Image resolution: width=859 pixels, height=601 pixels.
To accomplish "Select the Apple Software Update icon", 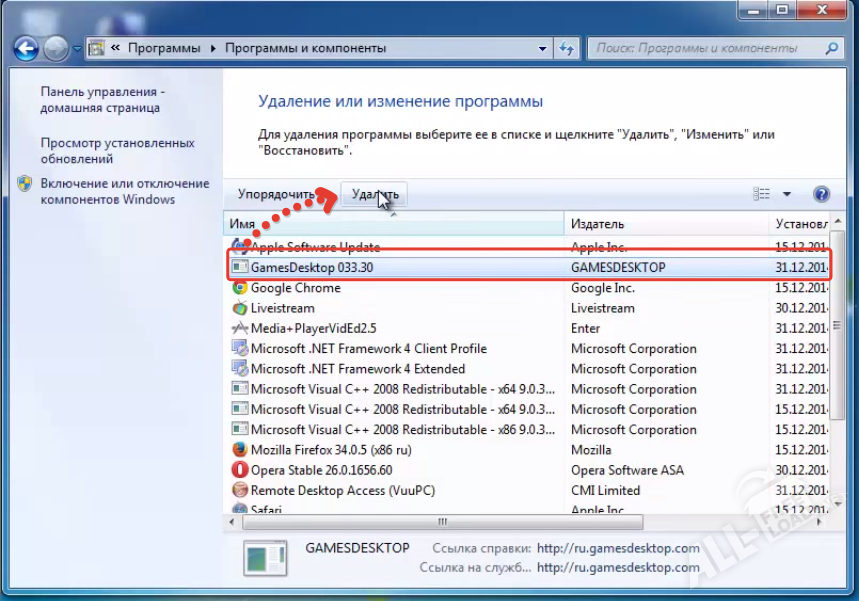I will pos(239,247).
